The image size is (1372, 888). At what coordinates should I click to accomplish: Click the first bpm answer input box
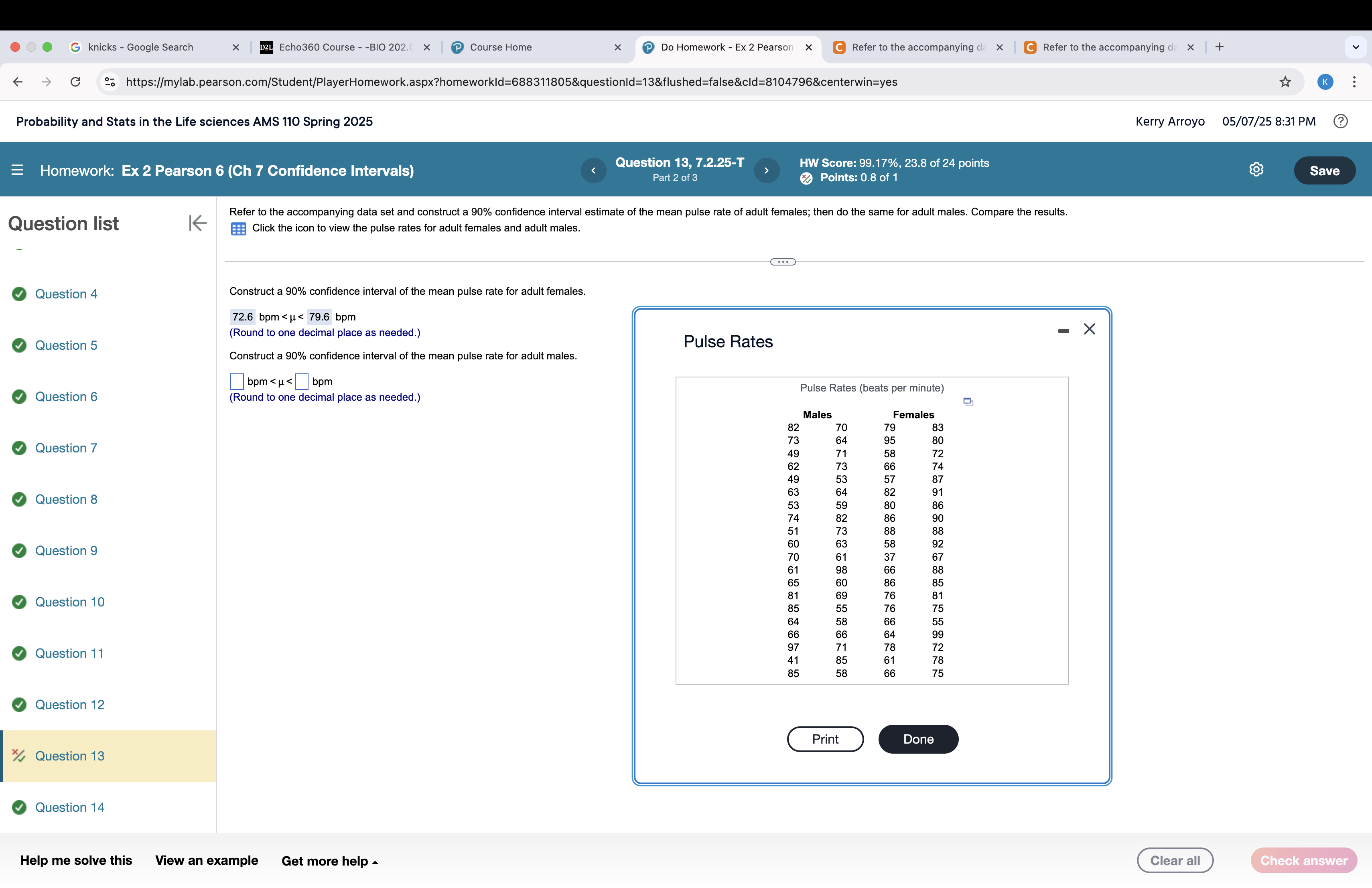click(236, 381)
